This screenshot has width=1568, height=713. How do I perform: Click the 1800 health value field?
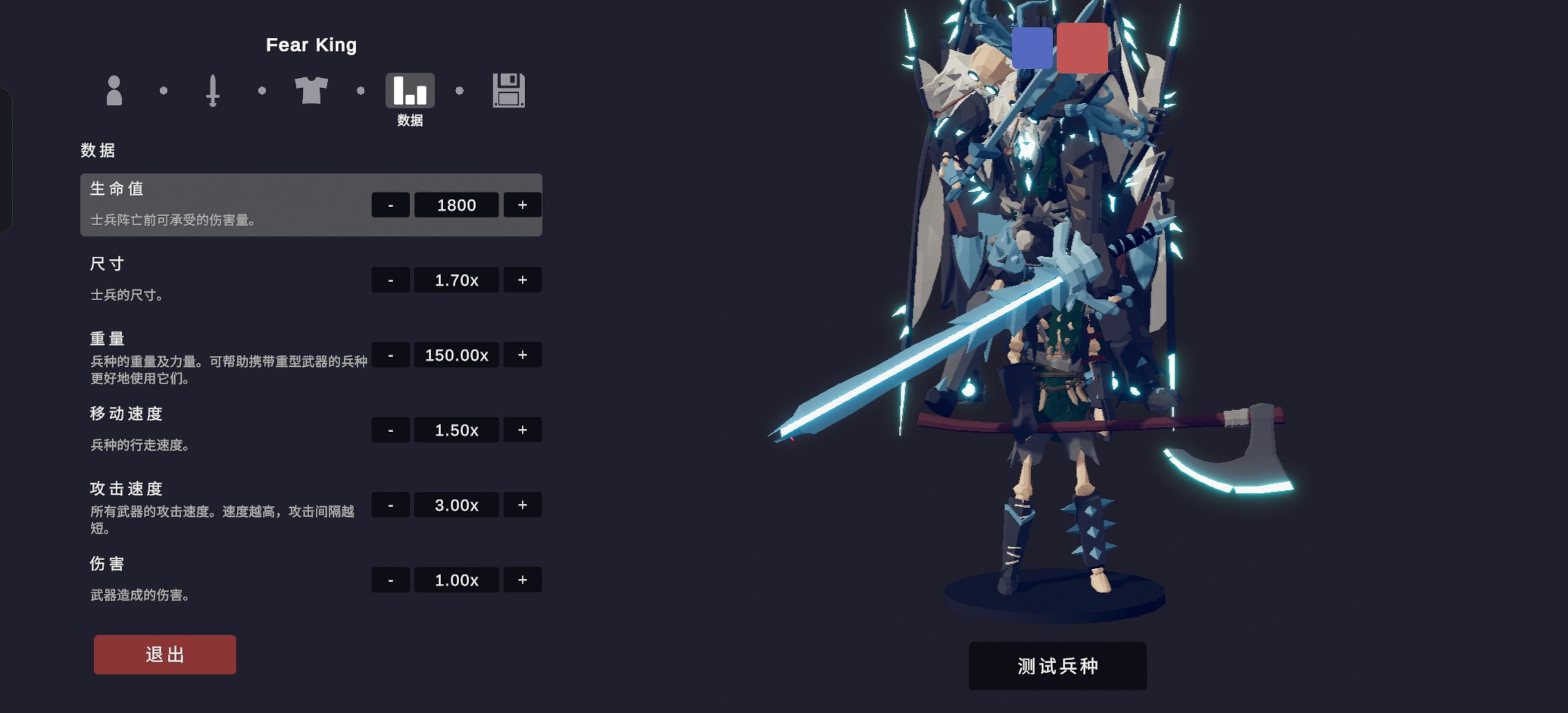[x=456, y=205]
